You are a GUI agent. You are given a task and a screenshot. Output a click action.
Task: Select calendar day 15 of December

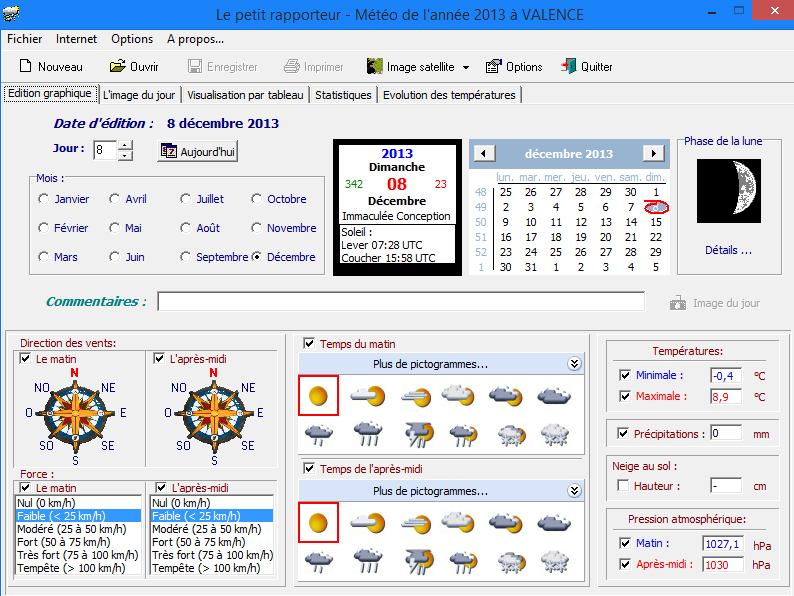coord(656,222)
